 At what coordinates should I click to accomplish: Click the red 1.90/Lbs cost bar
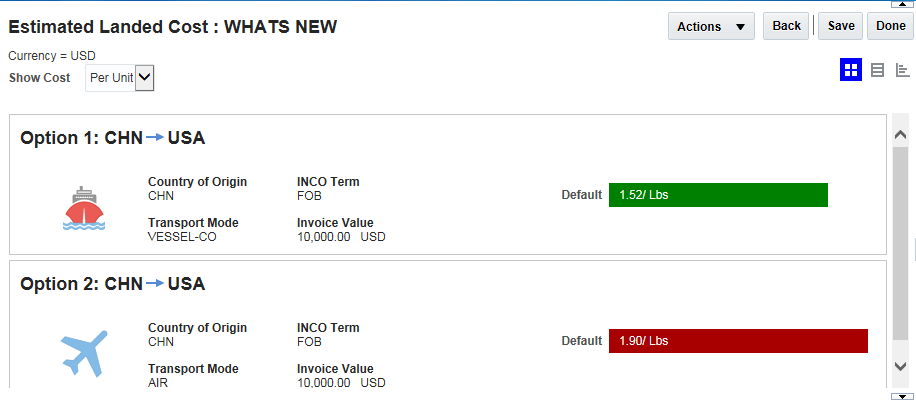pos(738,341)
